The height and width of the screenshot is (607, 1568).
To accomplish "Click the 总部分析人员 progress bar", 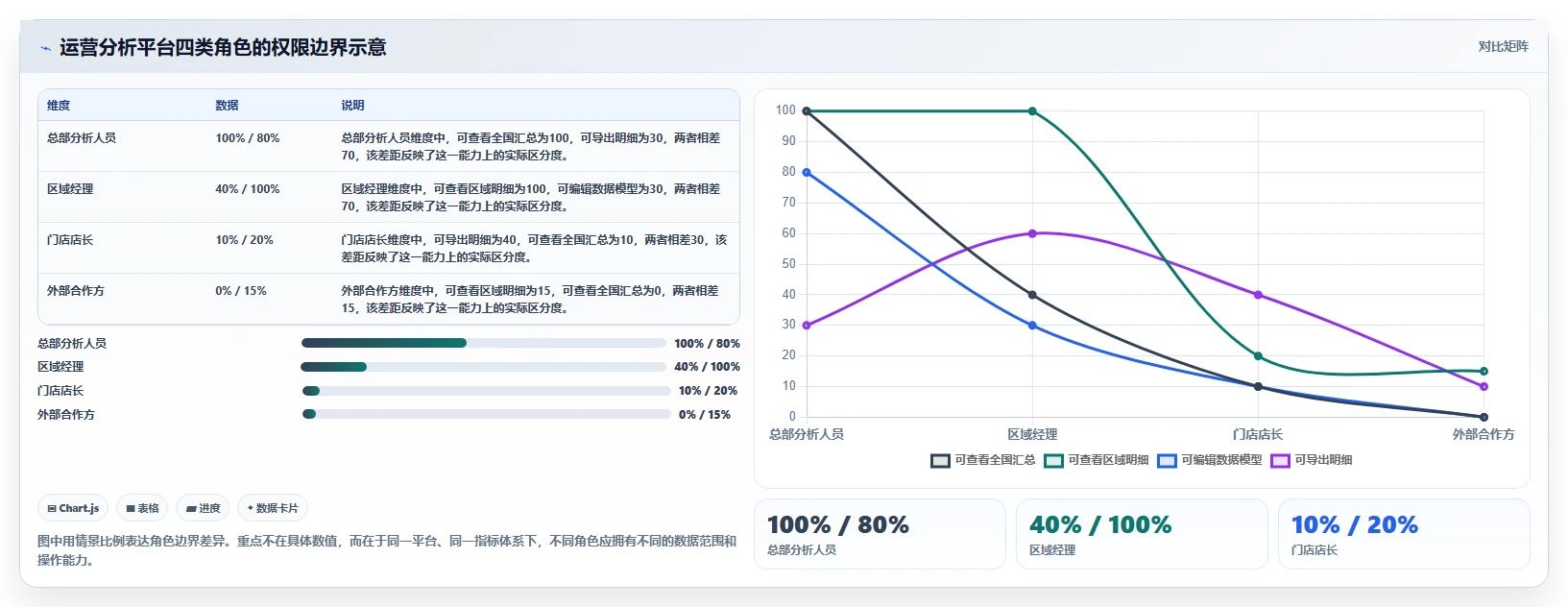I will pyautogui.click(x=484, y=343).
